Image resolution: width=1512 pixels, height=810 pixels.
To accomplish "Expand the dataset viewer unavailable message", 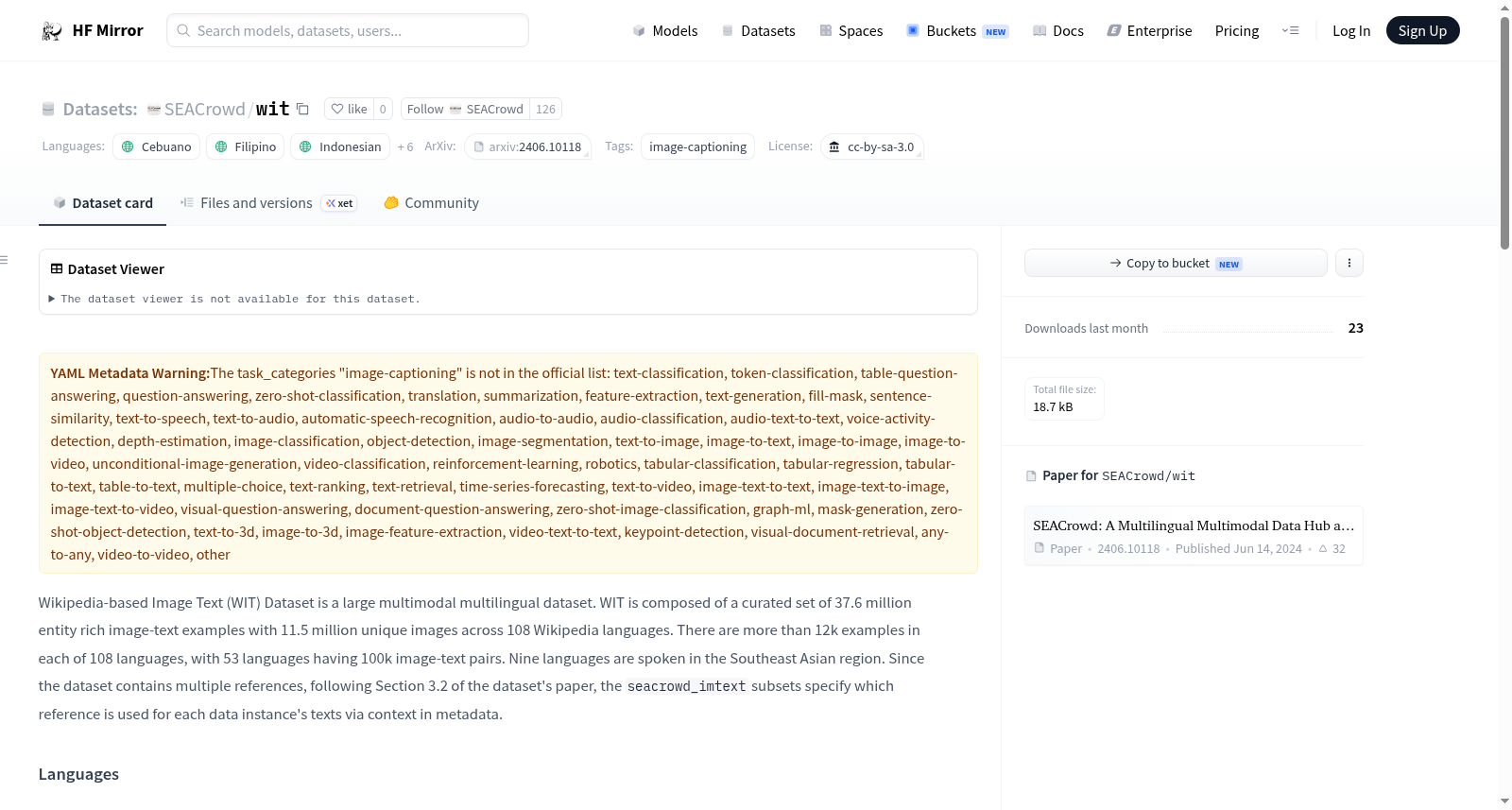I will (x=234, y=299).
